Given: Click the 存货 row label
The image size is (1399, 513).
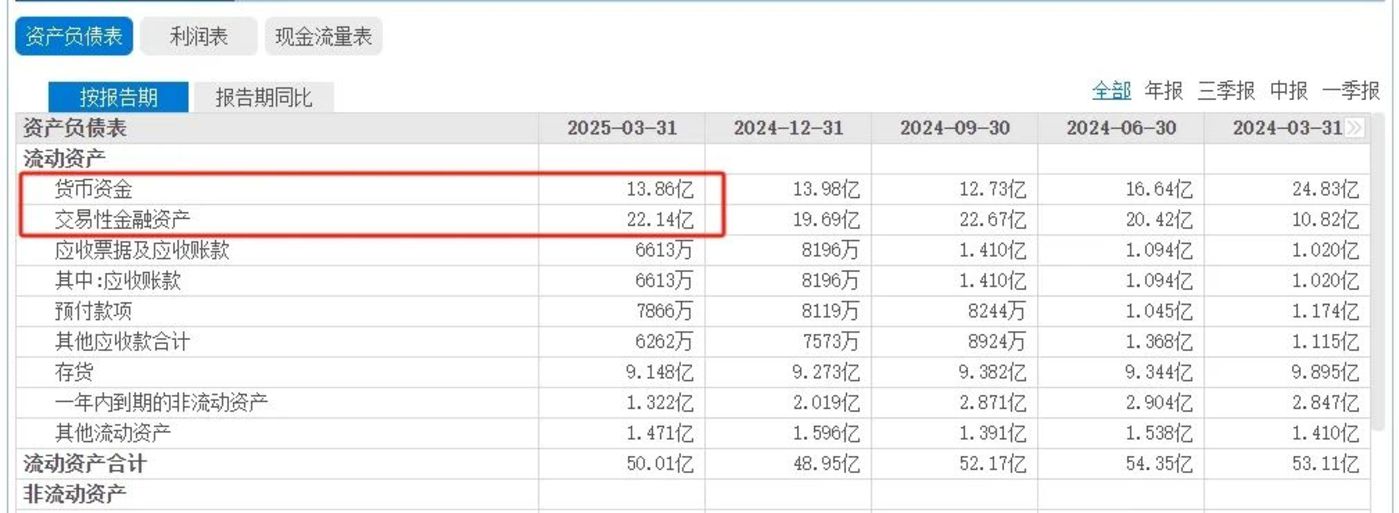Looking at the screenshot, I should 74,372.
